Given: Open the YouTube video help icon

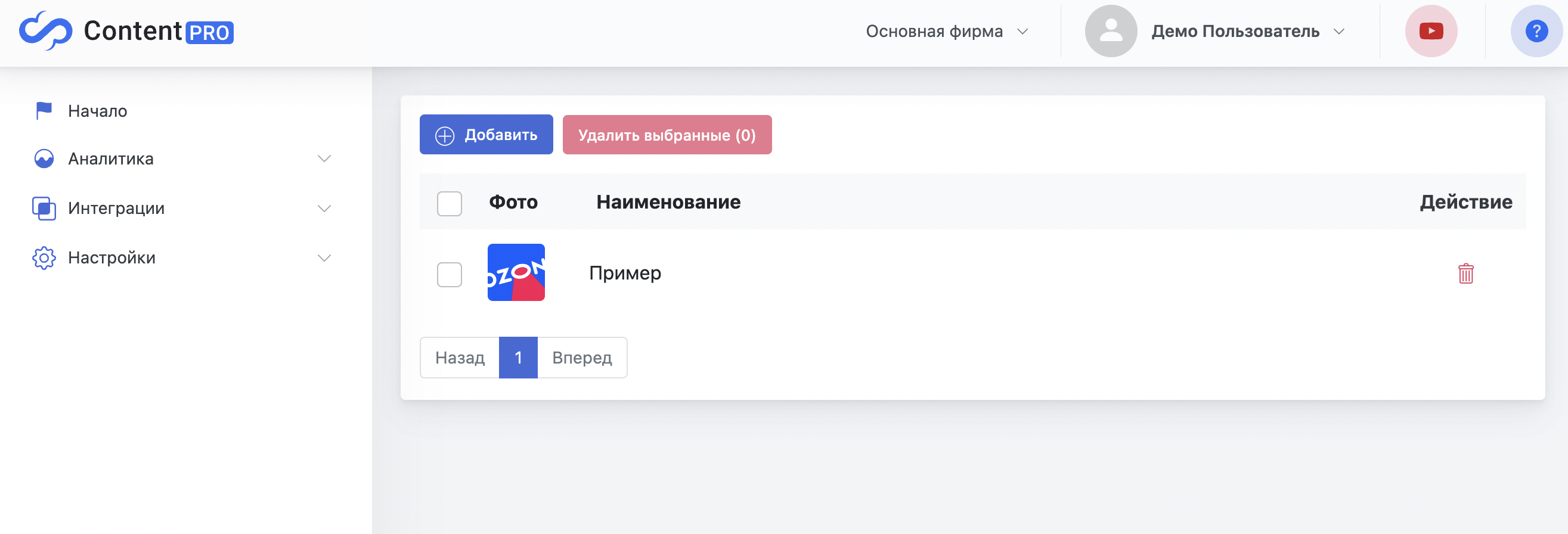Looking at the screenshot, I should tap(1430, 31).
